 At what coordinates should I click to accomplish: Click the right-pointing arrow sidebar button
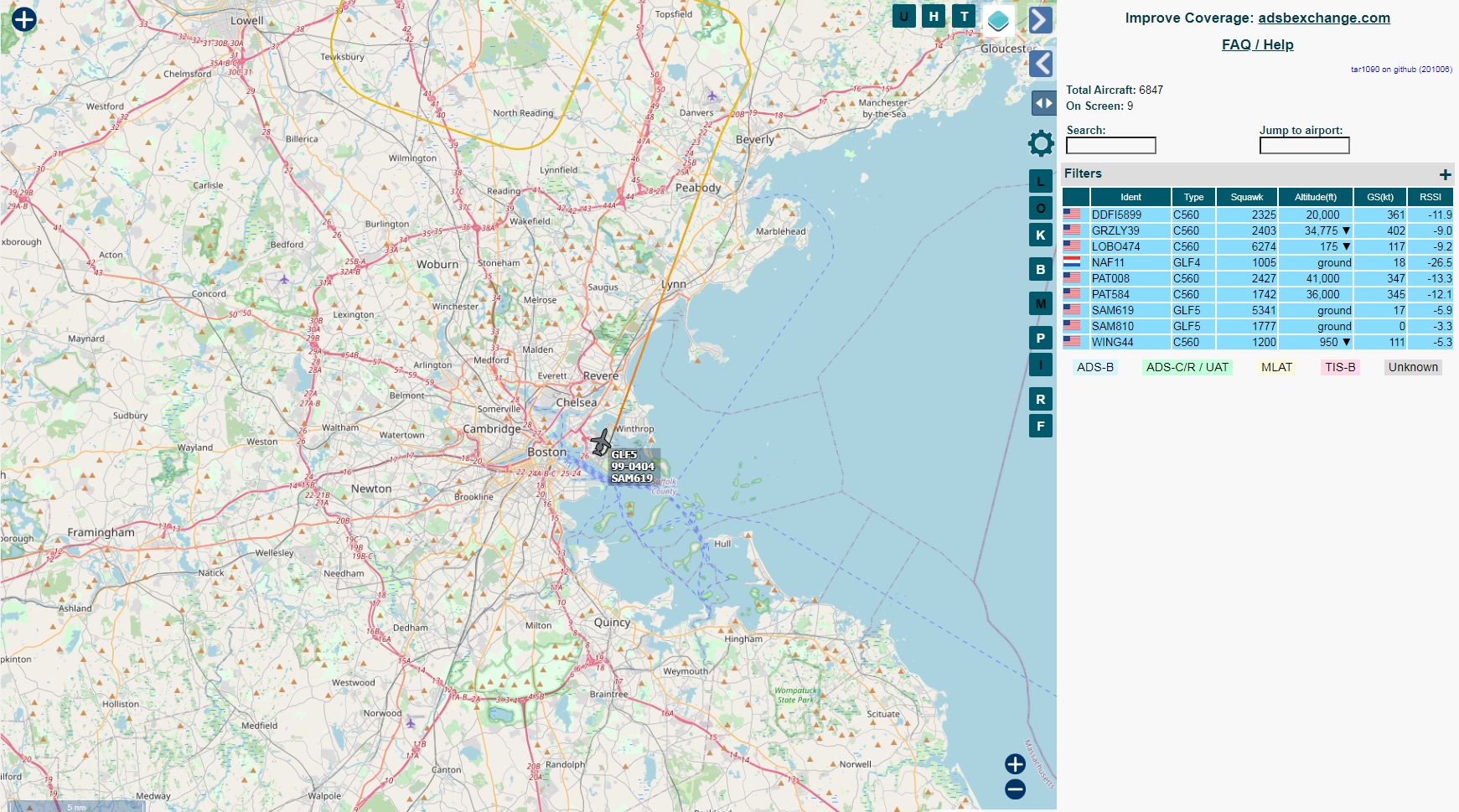[x=1041, y=20]
